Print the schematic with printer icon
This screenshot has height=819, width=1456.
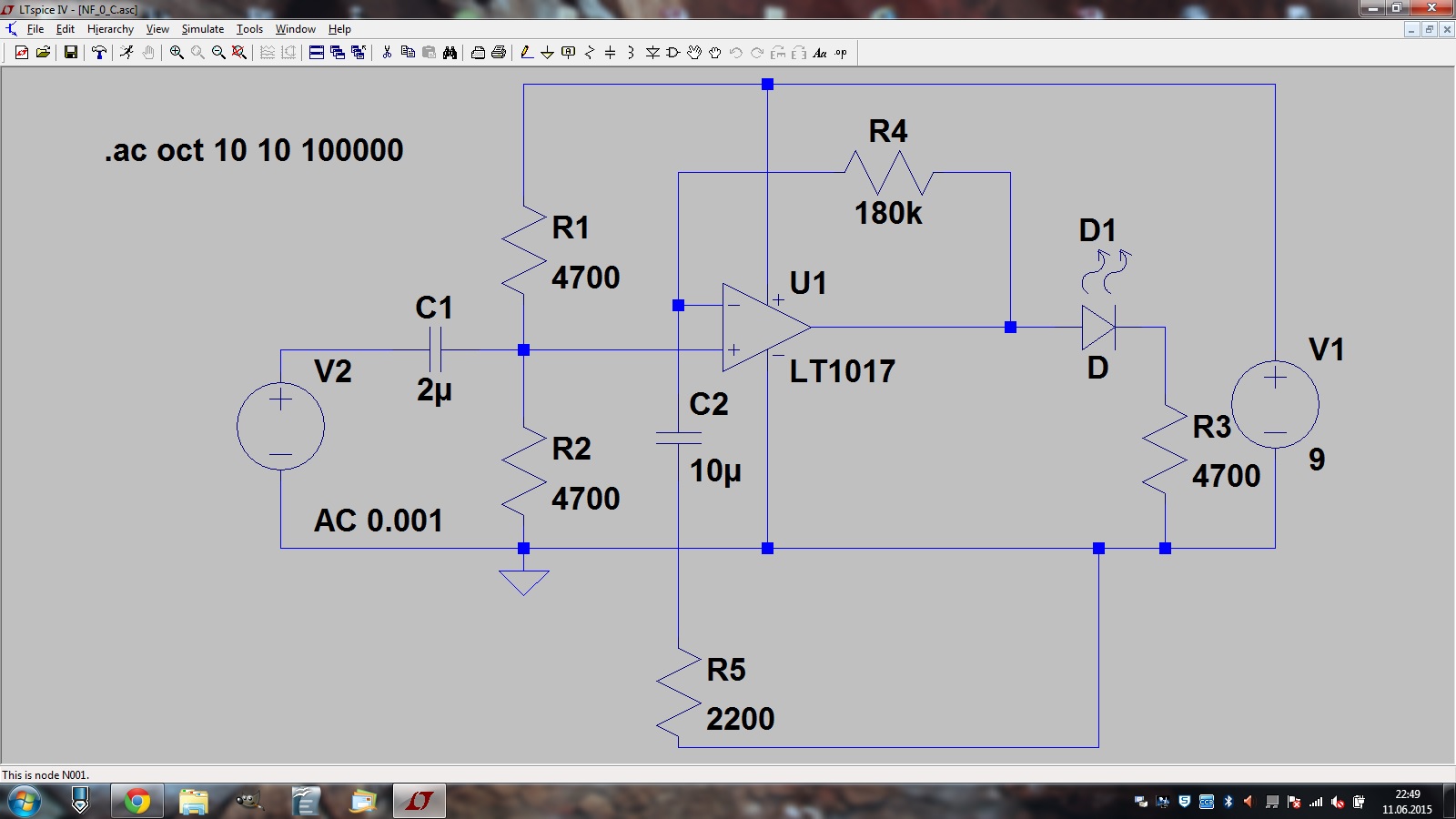[499, 53]
